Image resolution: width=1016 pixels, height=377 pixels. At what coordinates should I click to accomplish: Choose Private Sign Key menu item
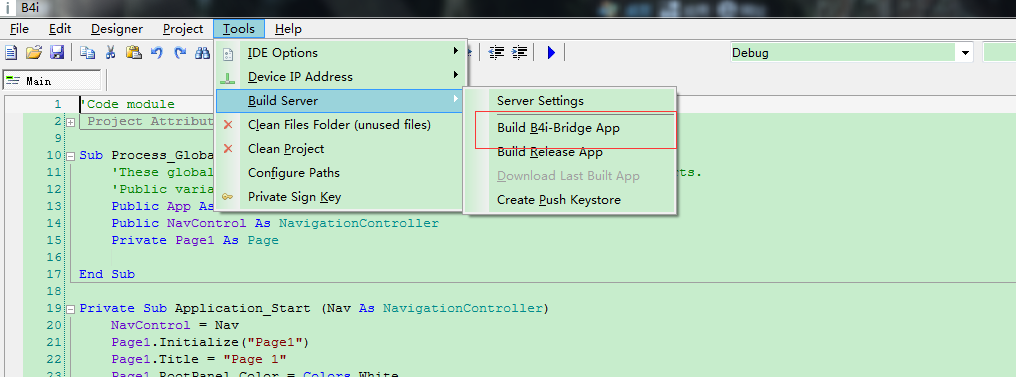[x=340, y=197]
